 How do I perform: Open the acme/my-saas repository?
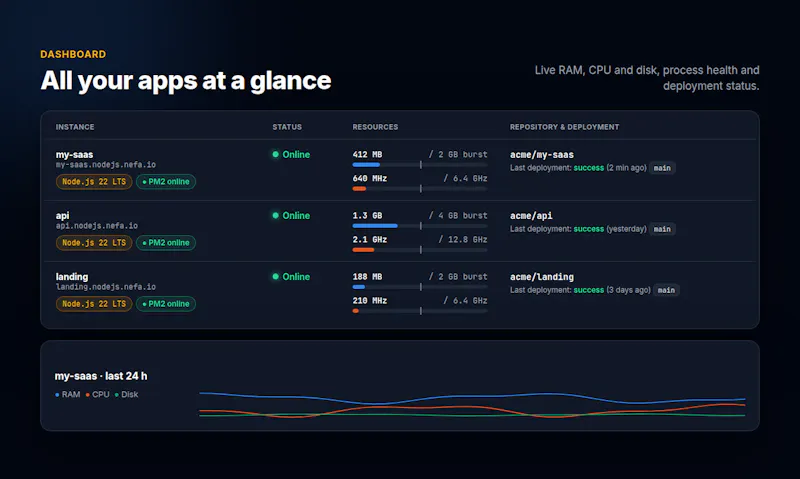542,155
